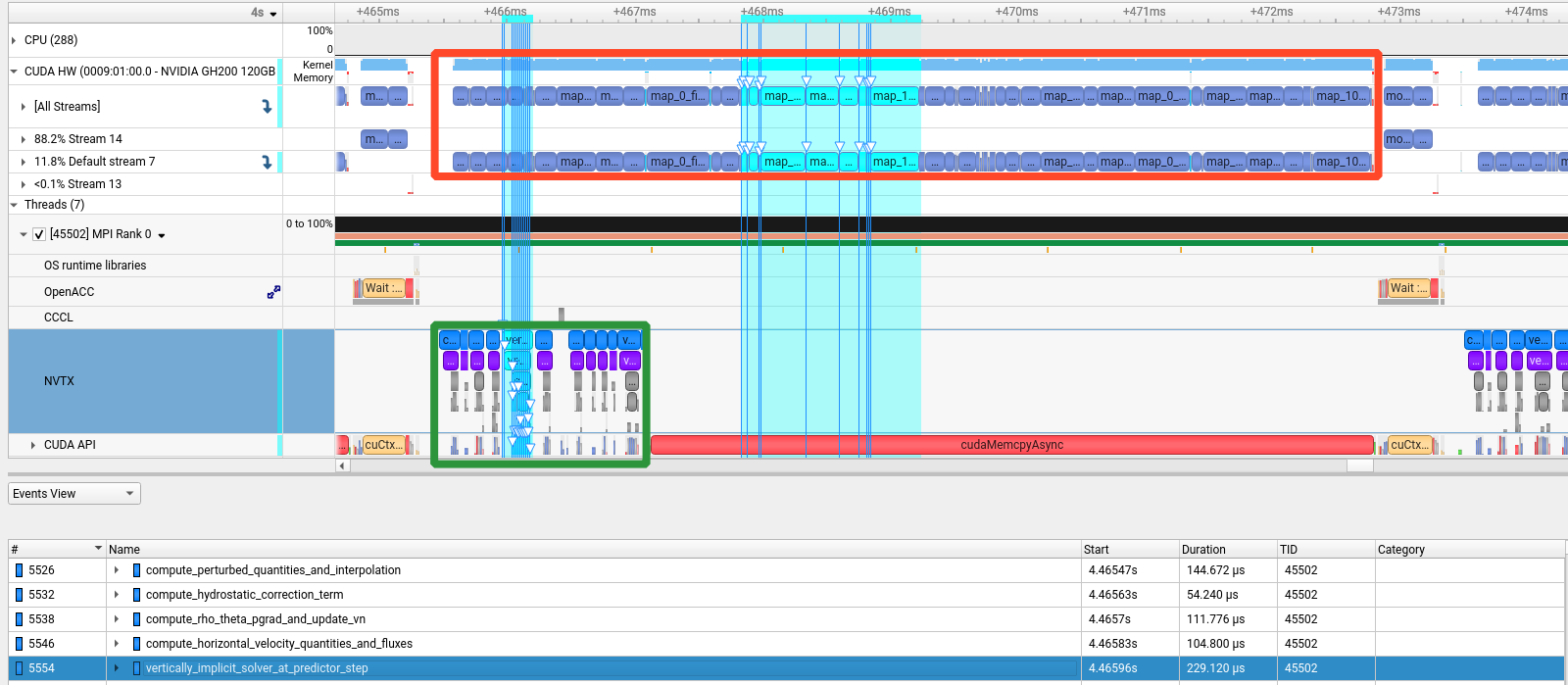Click the blue marker icon beside 5532

19,595
